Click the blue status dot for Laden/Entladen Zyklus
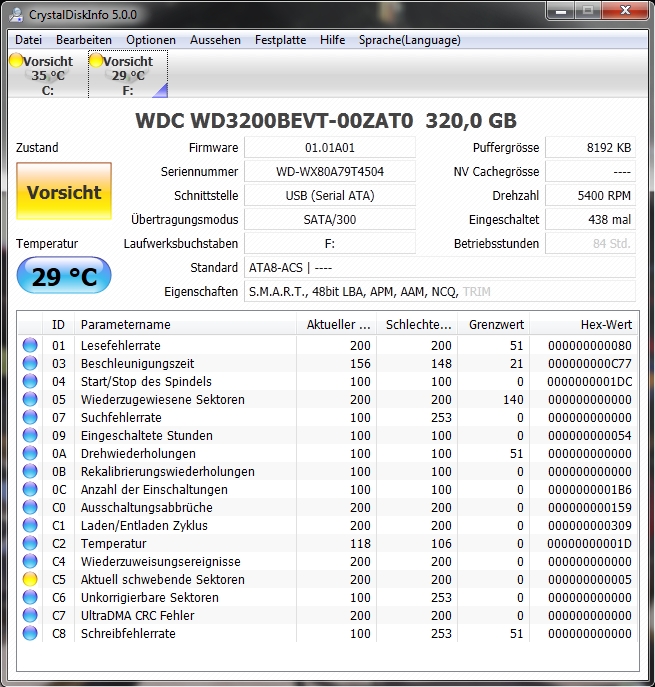 [30, 525]
